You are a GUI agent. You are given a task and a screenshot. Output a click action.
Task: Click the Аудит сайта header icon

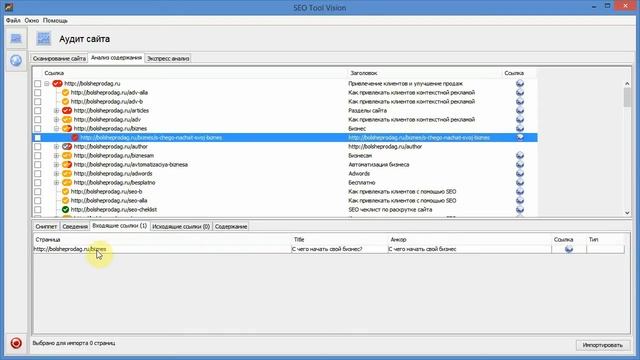(44, 39)
